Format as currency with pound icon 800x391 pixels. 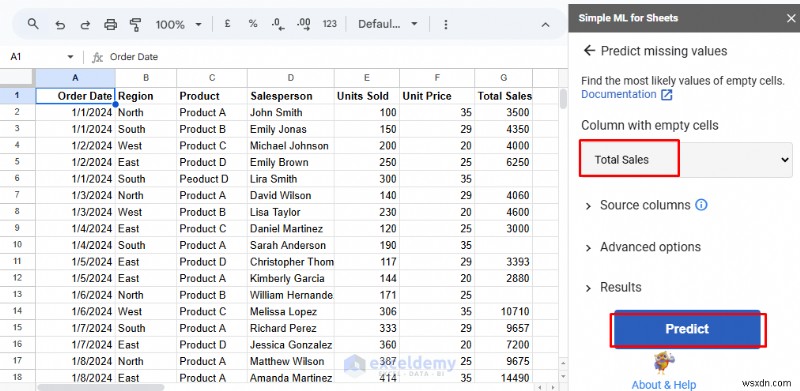(x=228, y=23)
